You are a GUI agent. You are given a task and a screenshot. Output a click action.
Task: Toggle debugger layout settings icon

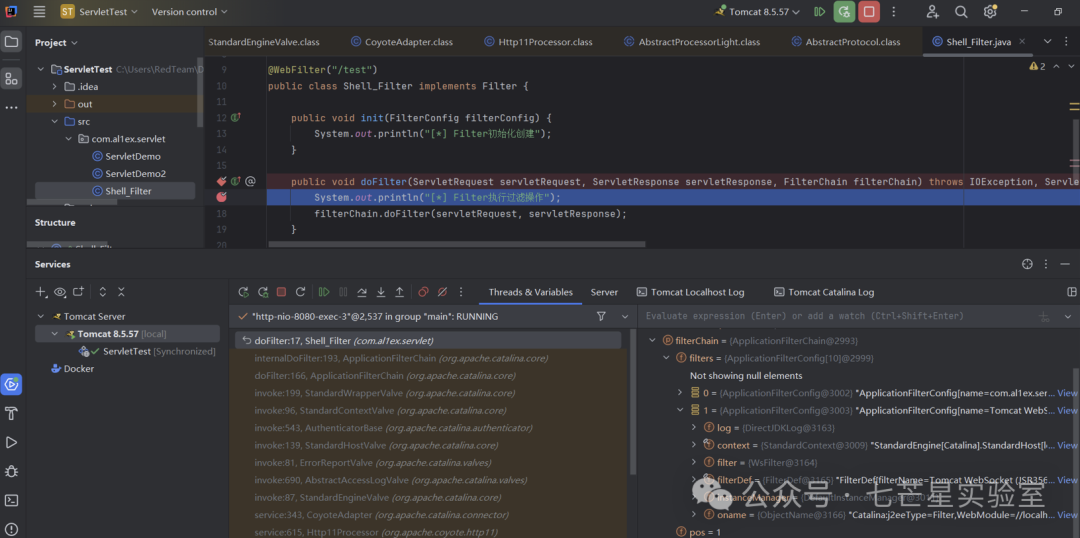(1071, 292)
